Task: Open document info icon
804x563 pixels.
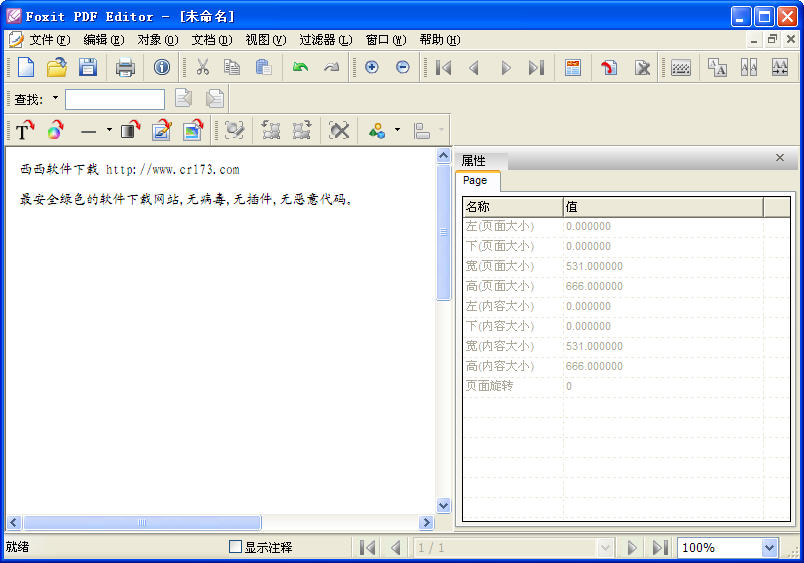Action: (162, 67)
